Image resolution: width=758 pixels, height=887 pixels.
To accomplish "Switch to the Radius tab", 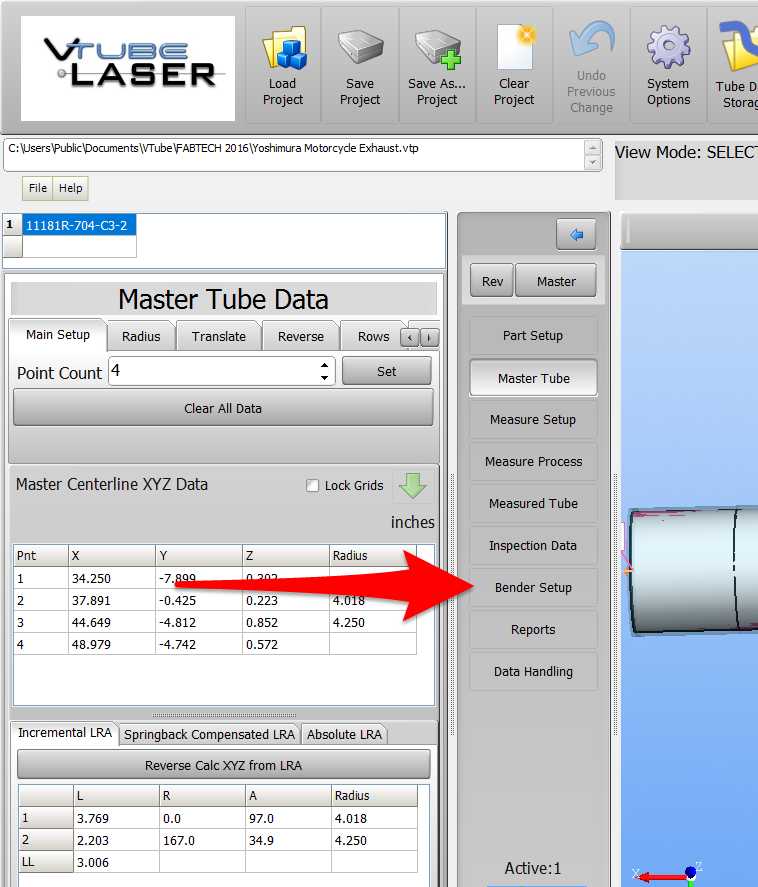I will coord(141,336).
